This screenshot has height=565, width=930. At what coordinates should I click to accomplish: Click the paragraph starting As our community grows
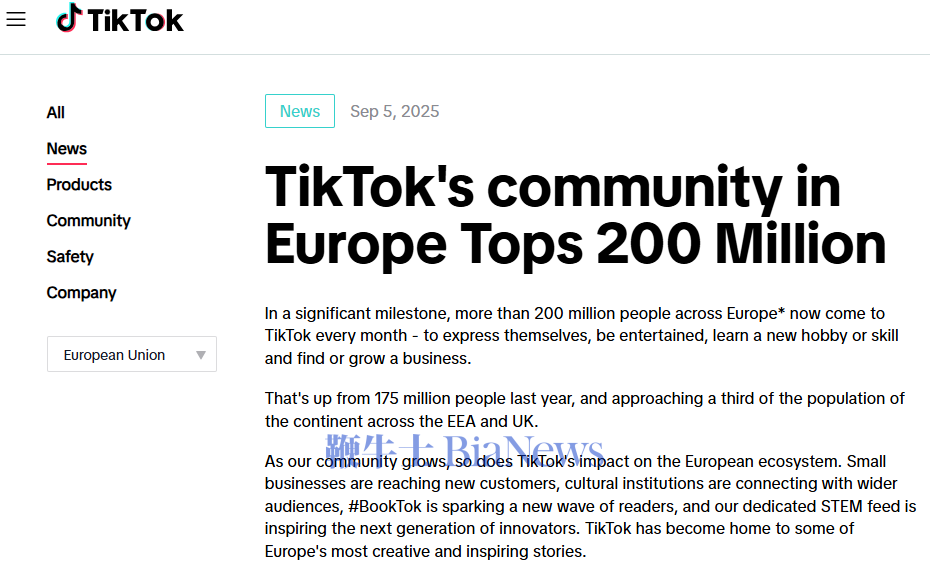point(591,506)
